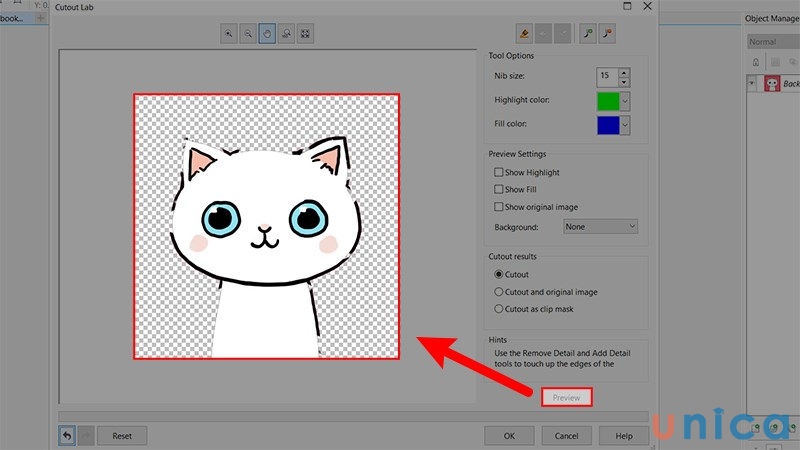This screenshot has width=800, height=450.
Task: Click the Undo arrow icon
Action: pyautogui.click(x=66, y=436)
